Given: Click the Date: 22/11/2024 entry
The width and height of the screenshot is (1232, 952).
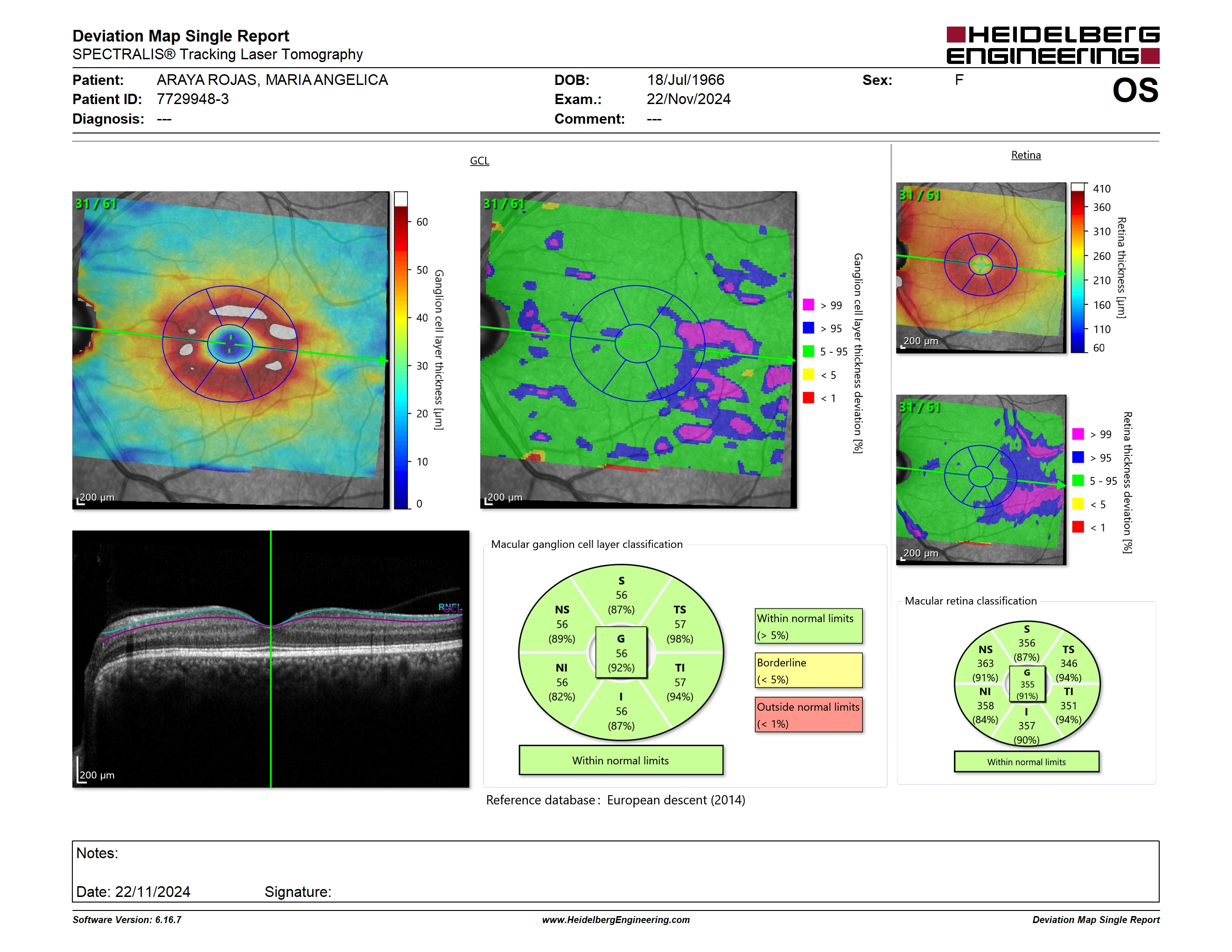Looking at the screenshot, I should coord(133,892).
